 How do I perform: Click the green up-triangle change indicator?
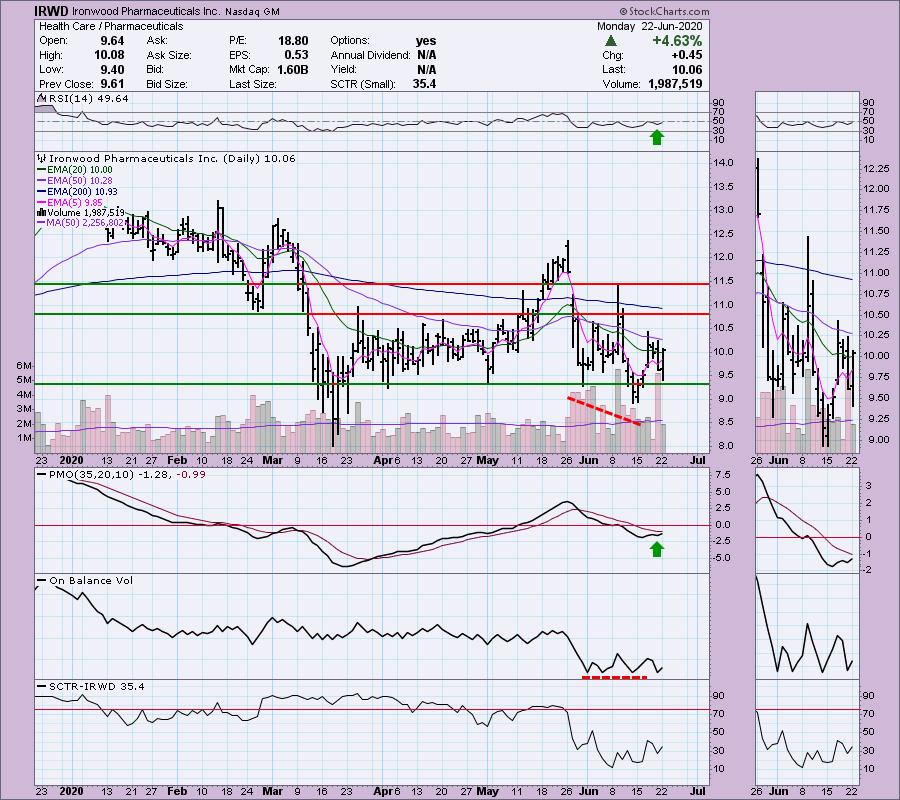[611, 41]
